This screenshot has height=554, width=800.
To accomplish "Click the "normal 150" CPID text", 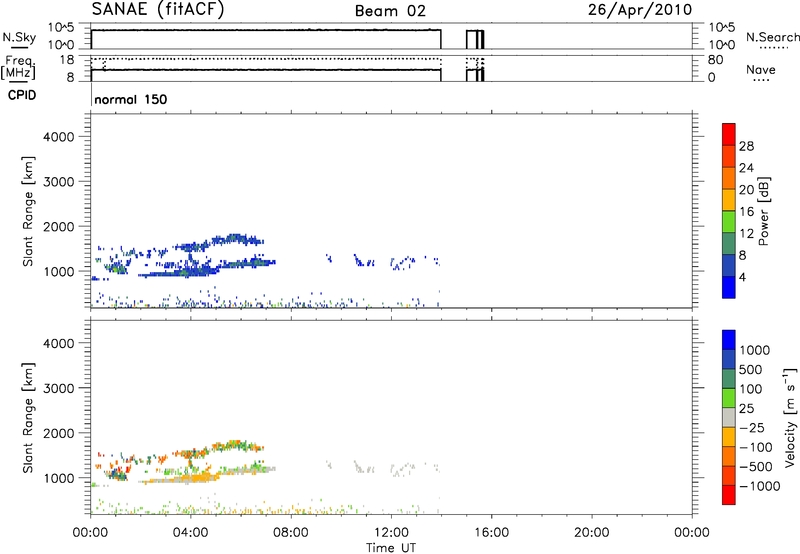I will pyautogui.click(x=131, y=99).
